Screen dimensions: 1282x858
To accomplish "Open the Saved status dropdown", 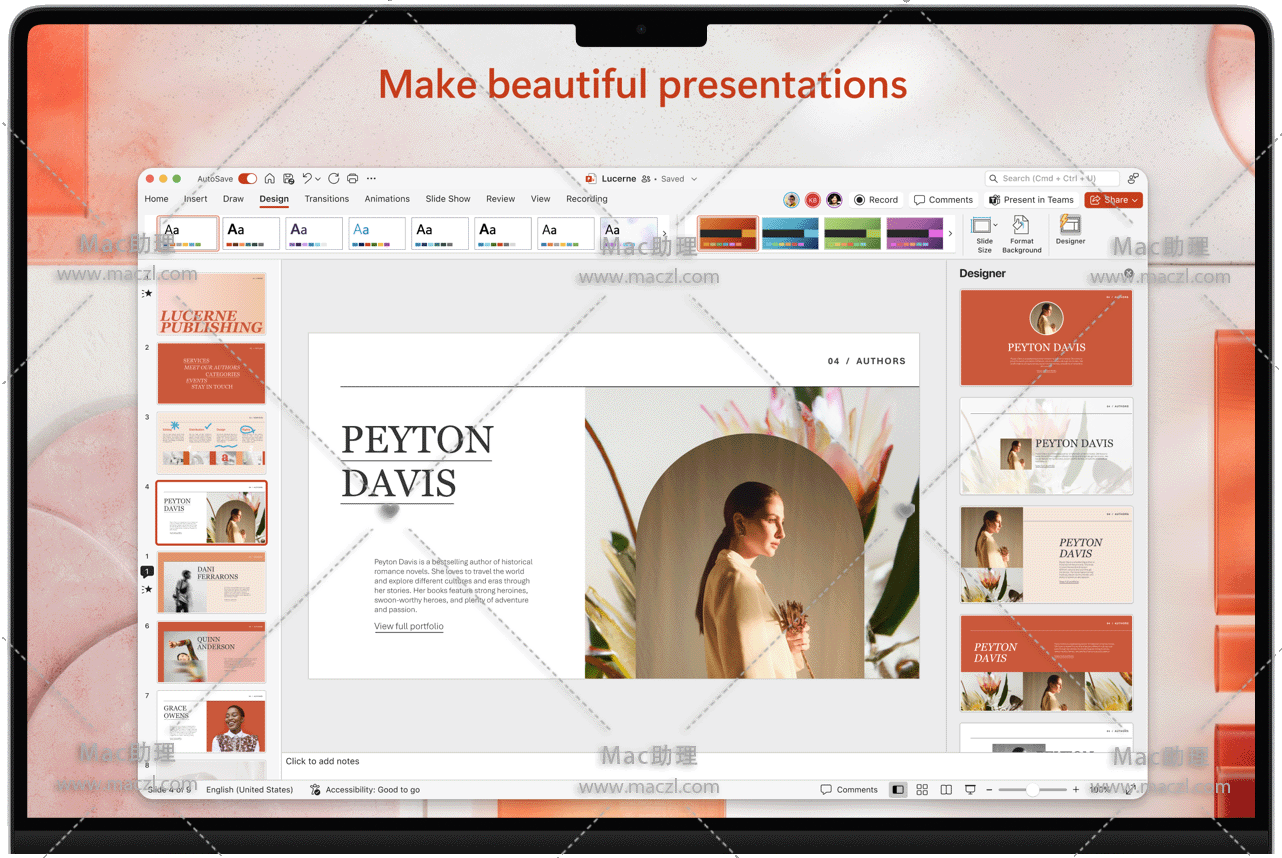I will (694, 179).
